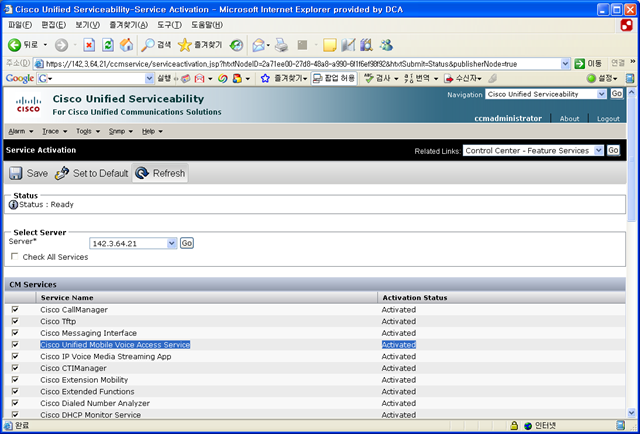The height and width of the screenshot is (434, 640).
Task: Open Favorites star in the IE toolbar
Action: 184,45
